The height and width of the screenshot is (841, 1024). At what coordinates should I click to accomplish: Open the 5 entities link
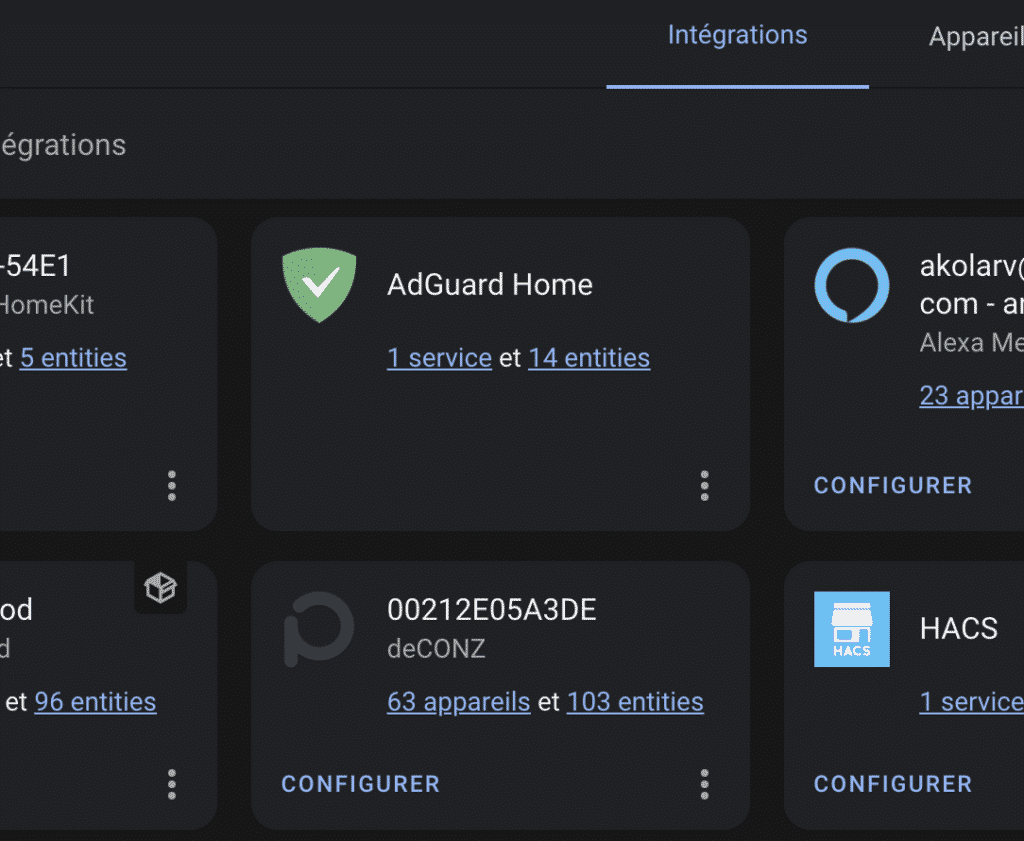point(73,358)
